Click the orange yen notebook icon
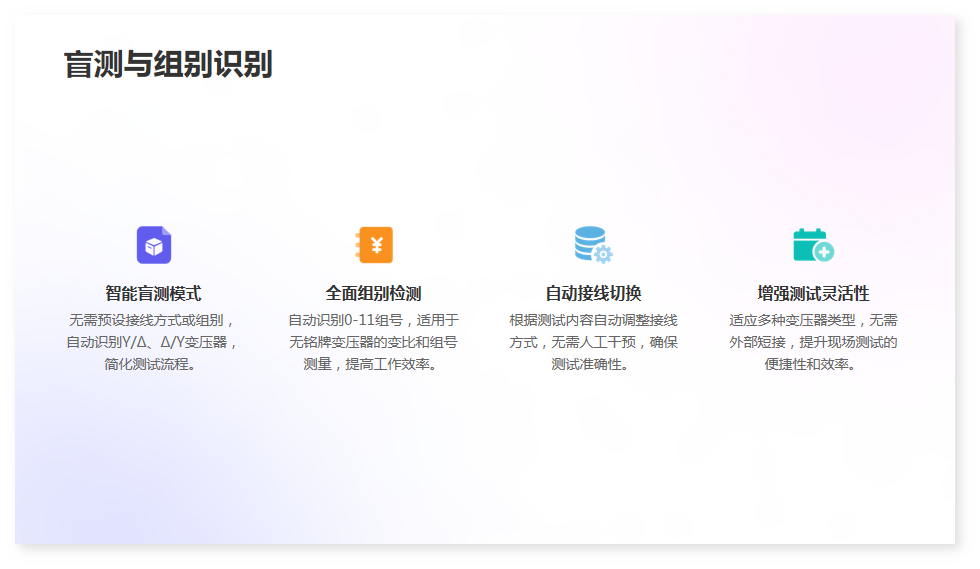This screenshot has height=569, width=980. 373,245
